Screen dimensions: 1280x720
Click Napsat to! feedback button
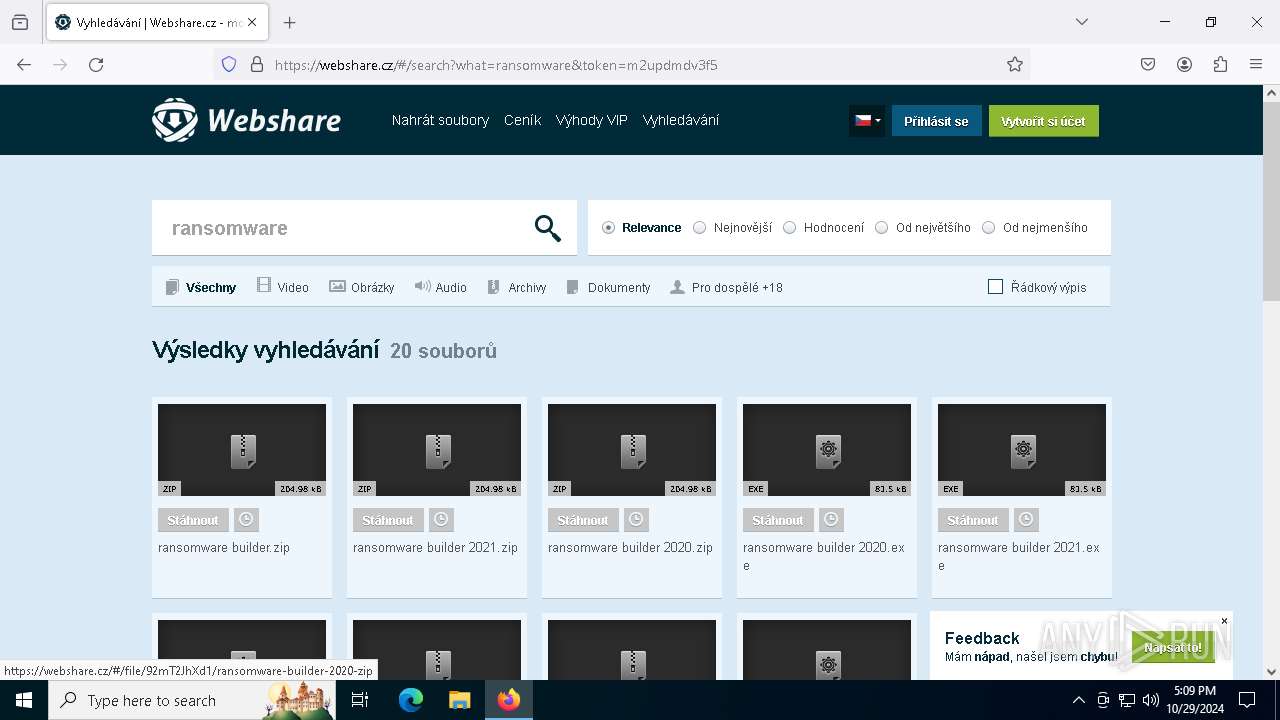[1173, 647]
